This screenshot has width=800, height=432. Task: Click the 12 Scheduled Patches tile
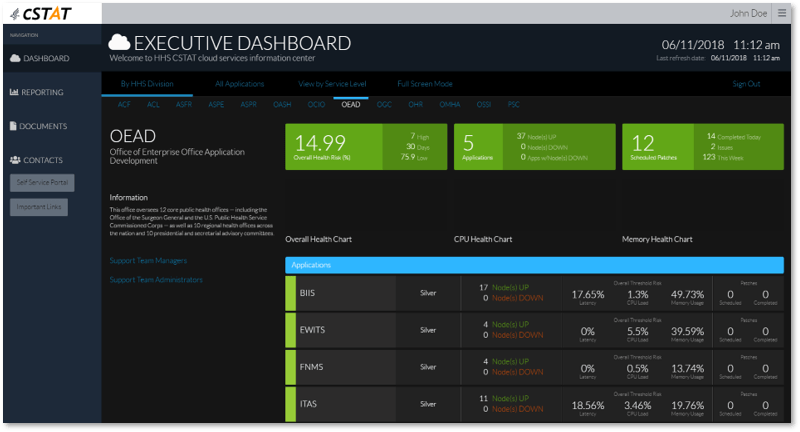pos(703,147)
